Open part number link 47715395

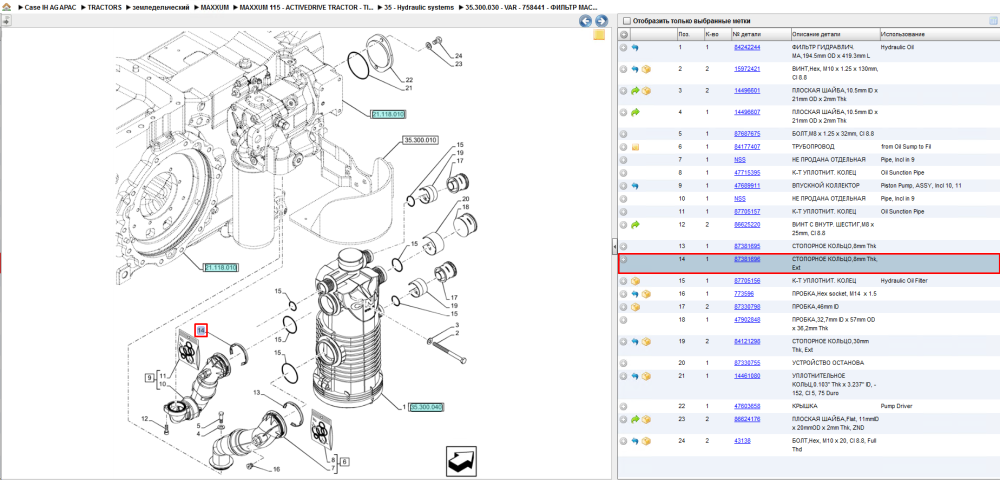747,173
